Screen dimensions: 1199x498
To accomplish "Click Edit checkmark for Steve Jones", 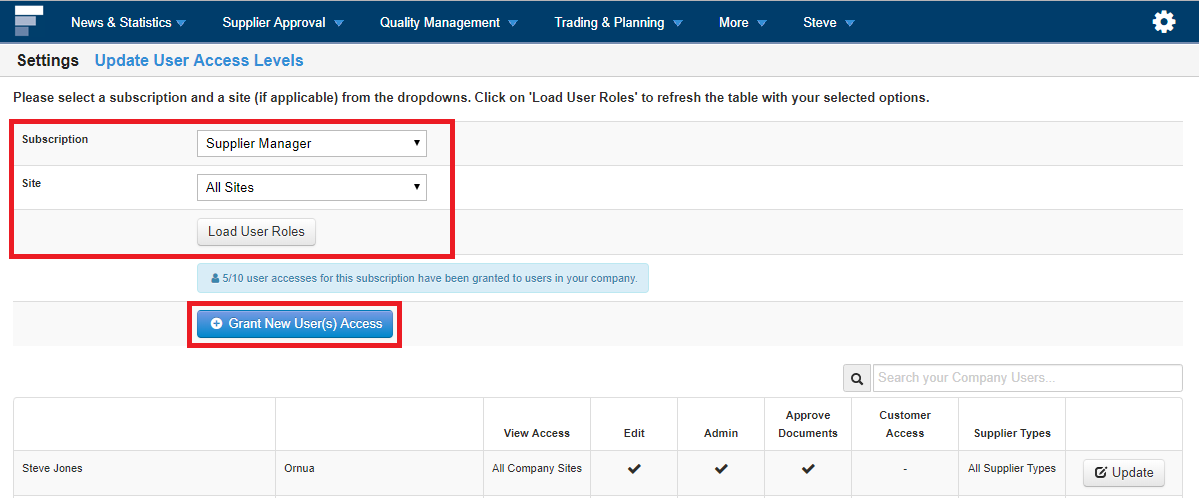I will pyautogui.click(x=634, y=468).
